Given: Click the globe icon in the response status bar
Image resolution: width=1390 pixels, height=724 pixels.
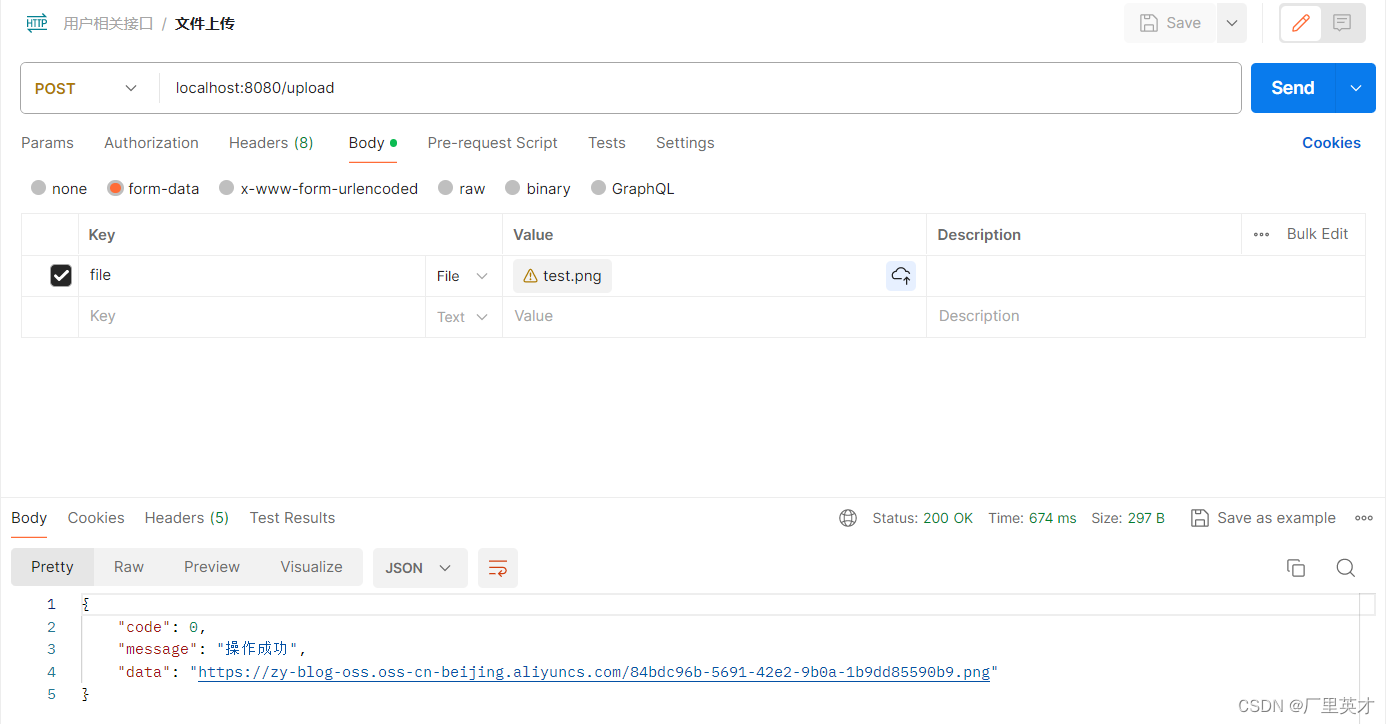Looking at the screenshot, I should pyautogui.click(x=848, y=518).
